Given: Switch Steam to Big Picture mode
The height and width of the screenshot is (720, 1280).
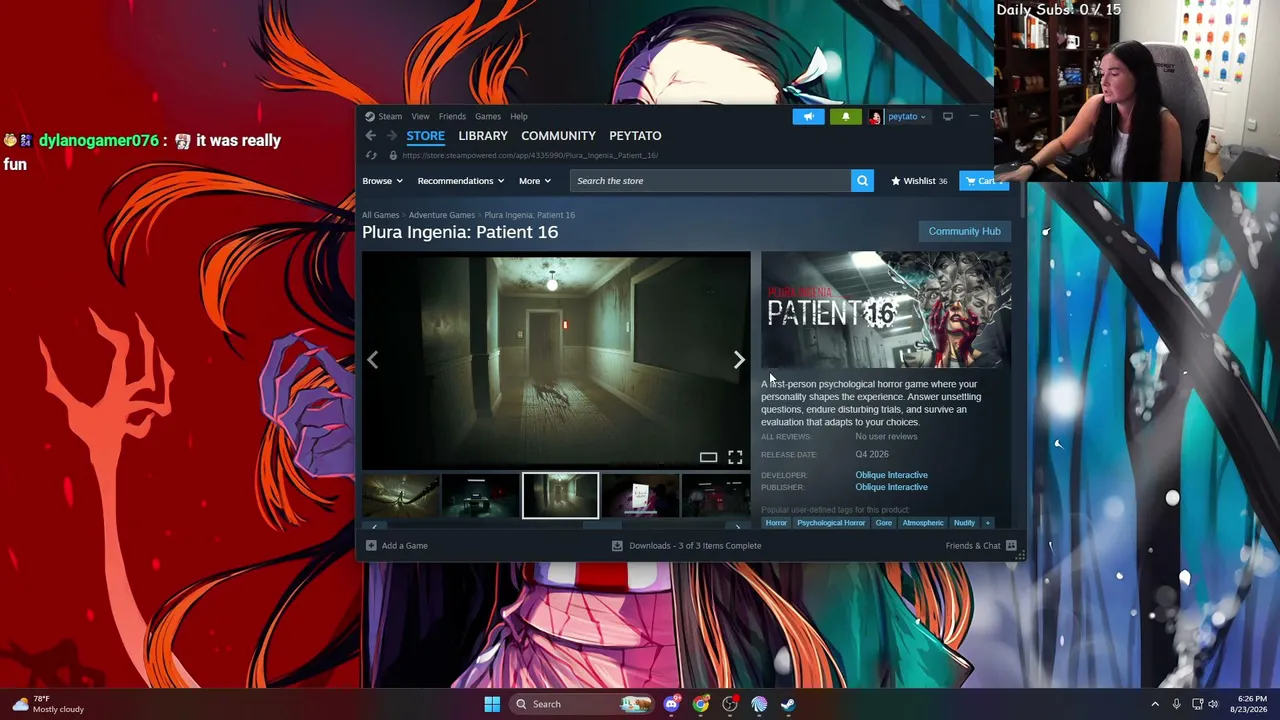Looking at the screenshot, I should point(948,117).
